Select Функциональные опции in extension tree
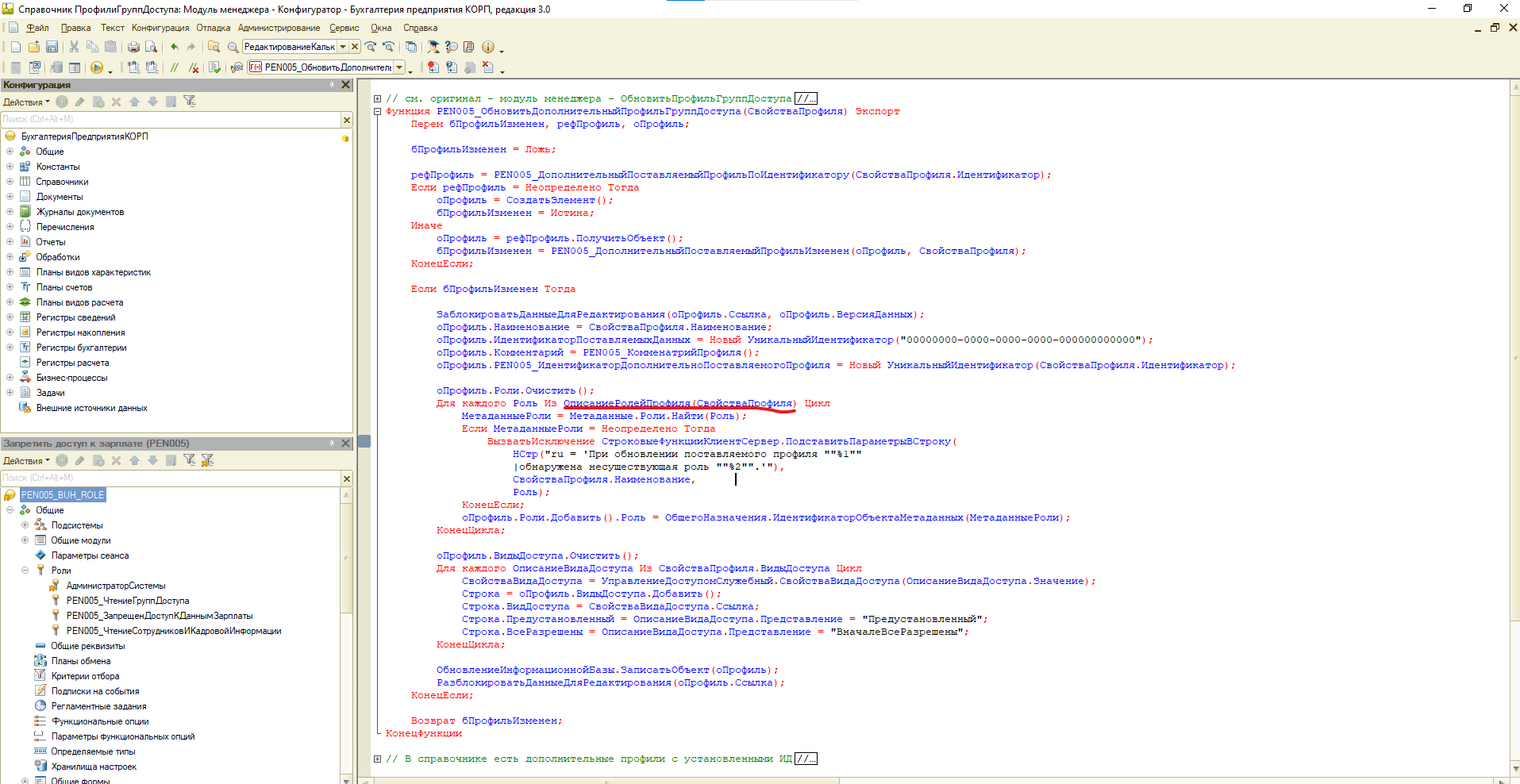1520x784 pixels. click(100, 721)
